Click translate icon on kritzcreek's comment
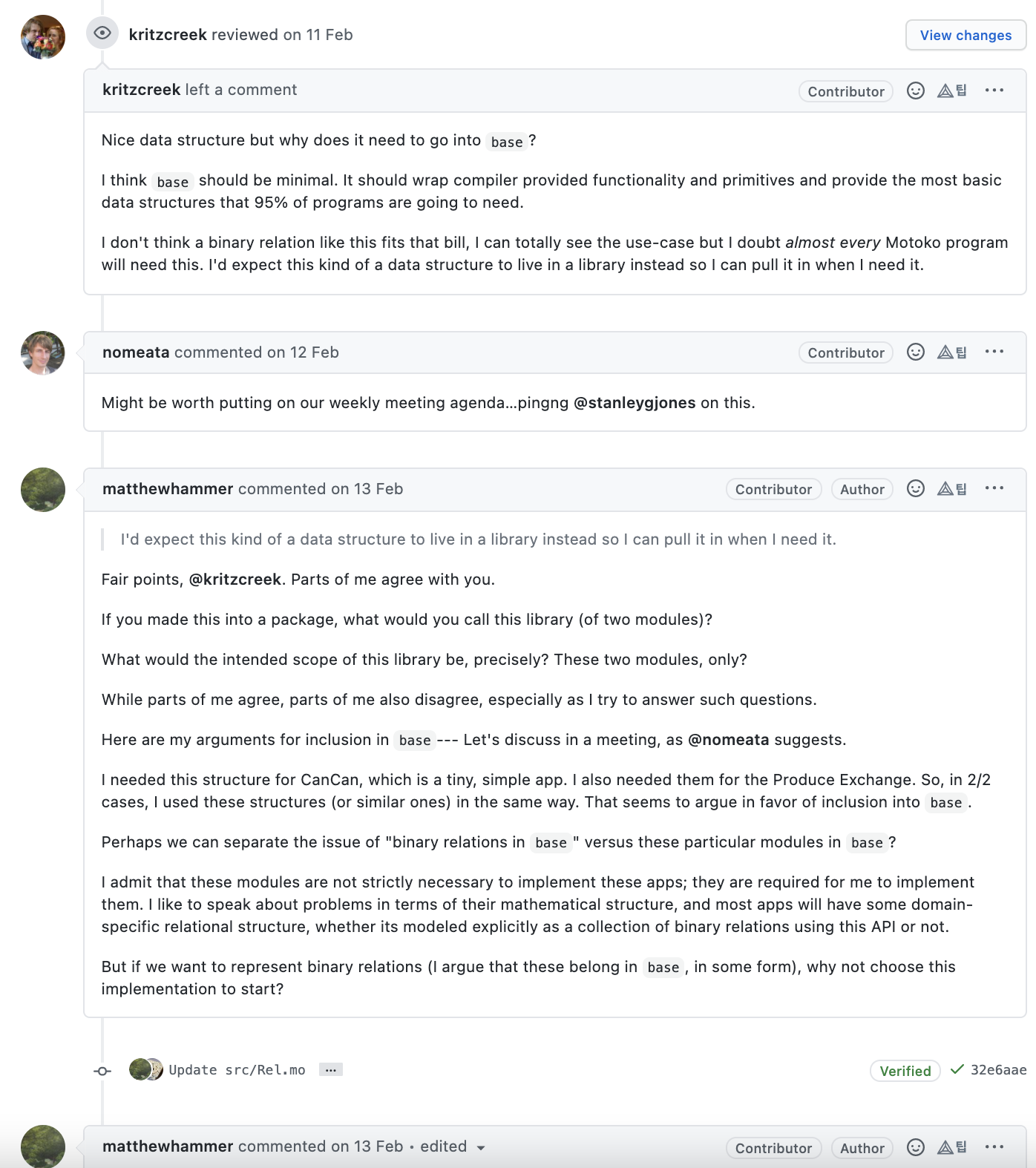Viewport: 1036px width, 1168px height. click(x=952, y=91)
